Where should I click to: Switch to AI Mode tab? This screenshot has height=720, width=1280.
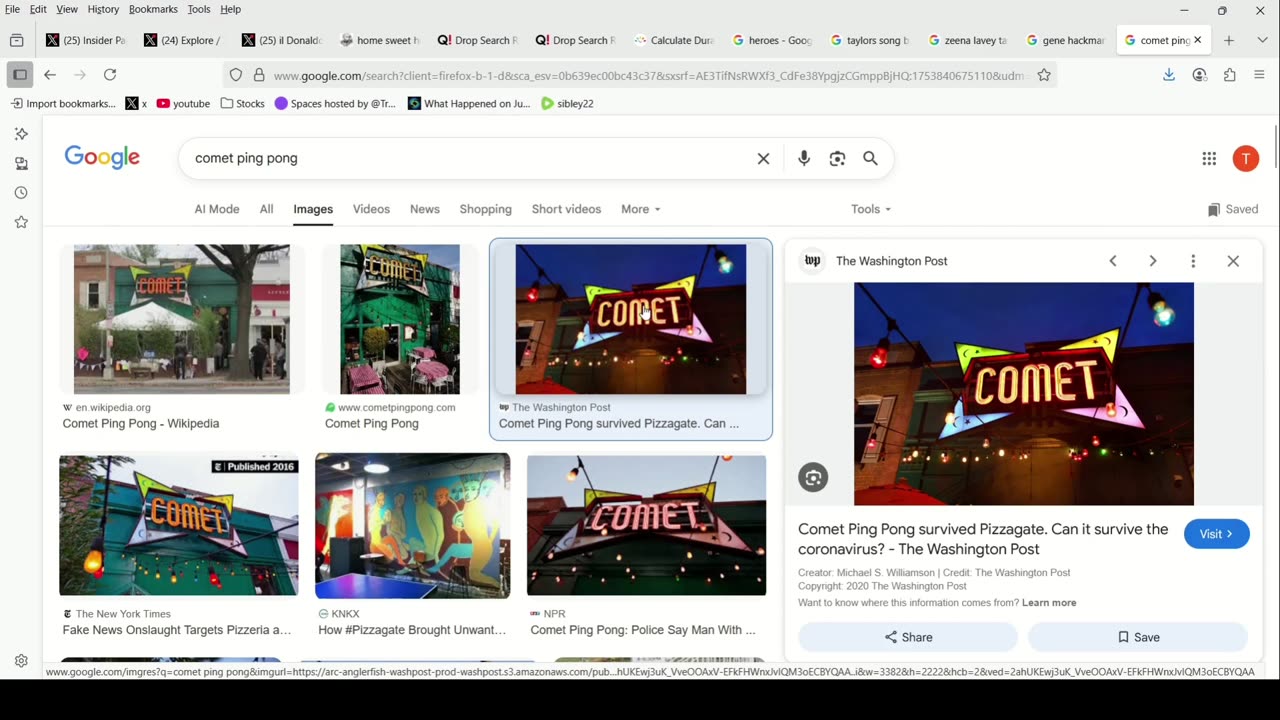point(217,209)
